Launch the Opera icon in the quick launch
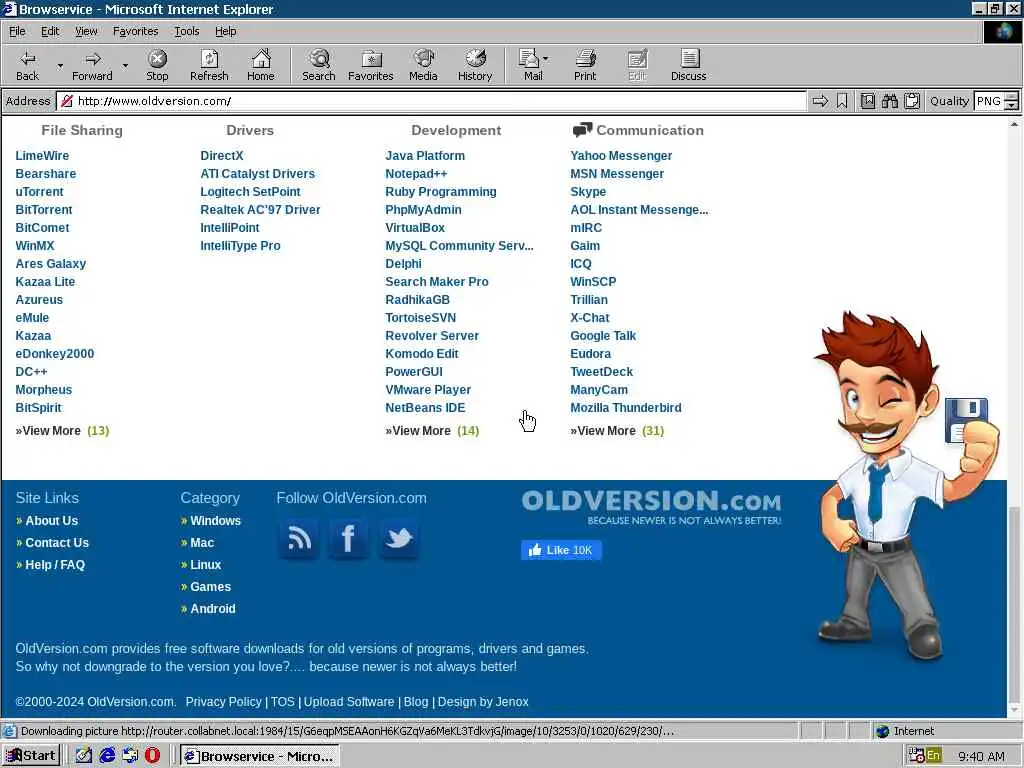This screenshot has height=768, width=1024. point(152,756)
